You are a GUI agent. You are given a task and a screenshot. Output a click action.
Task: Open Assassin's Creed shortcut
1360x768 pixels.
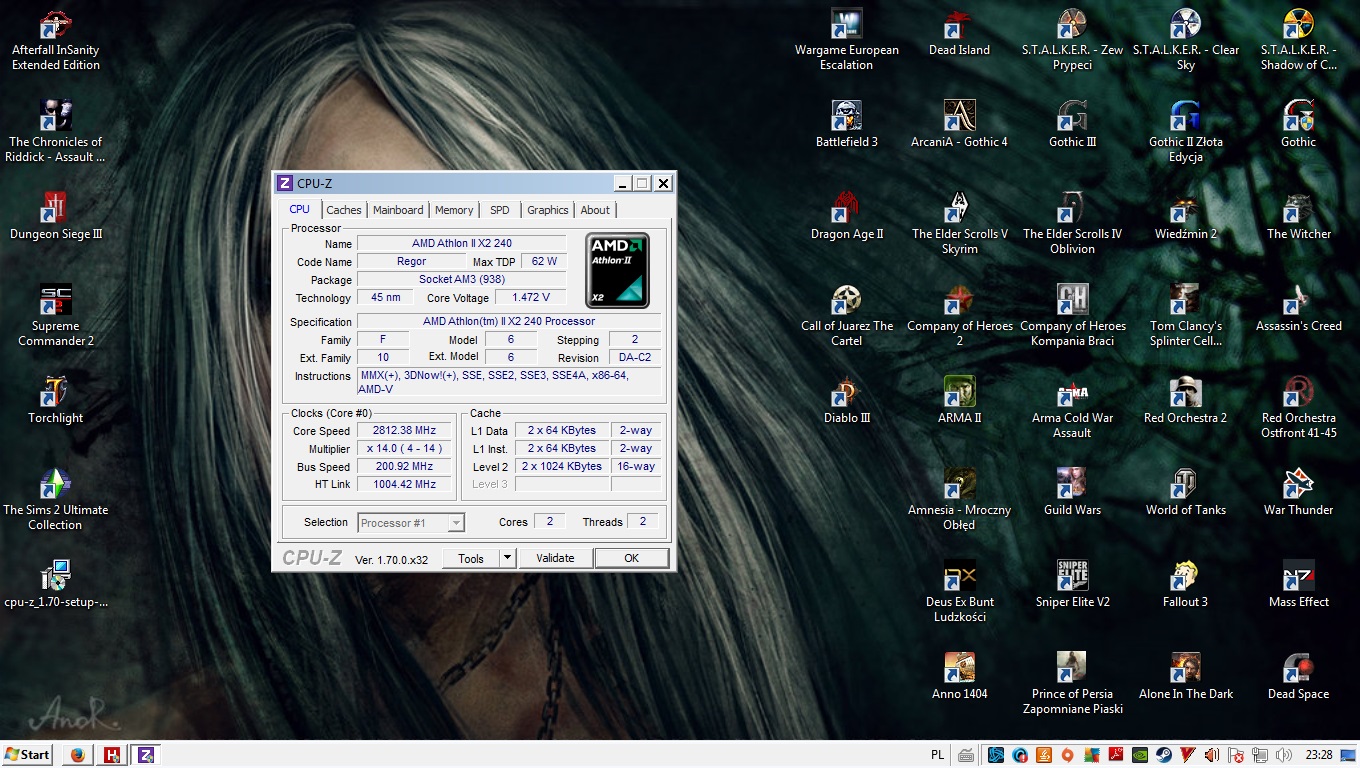[1298, 309]
